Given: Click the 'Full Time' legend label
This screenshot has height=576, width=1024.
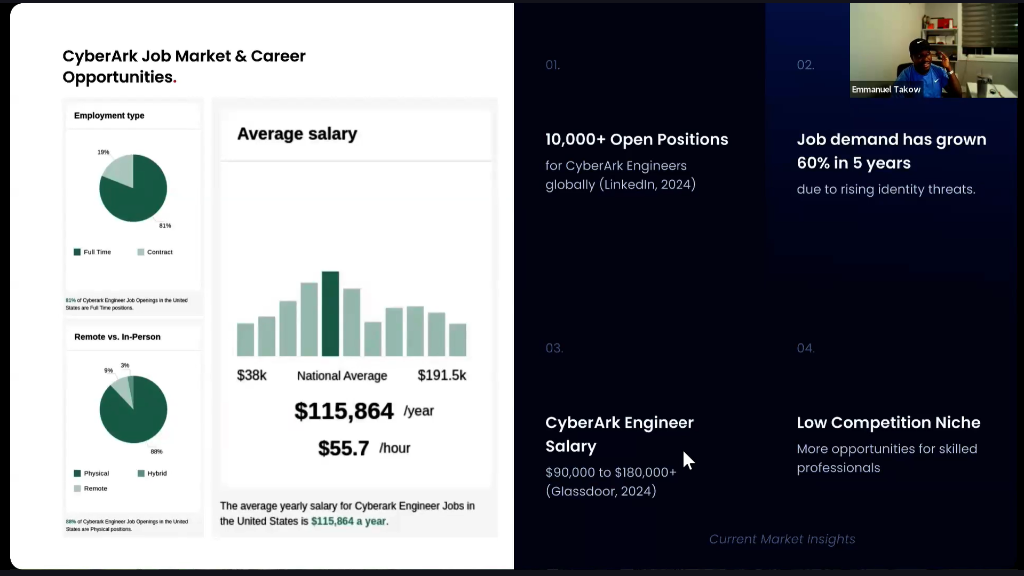Looking at the screenshot, I should (x=97, y=252).
